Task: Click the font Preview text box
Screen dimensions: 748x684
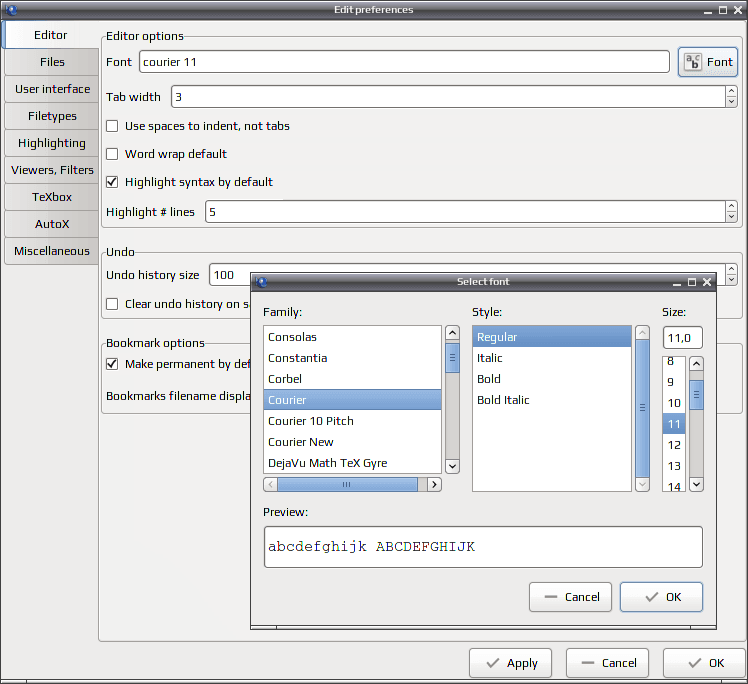Action: pyautogui.click(x=483, y=547)
